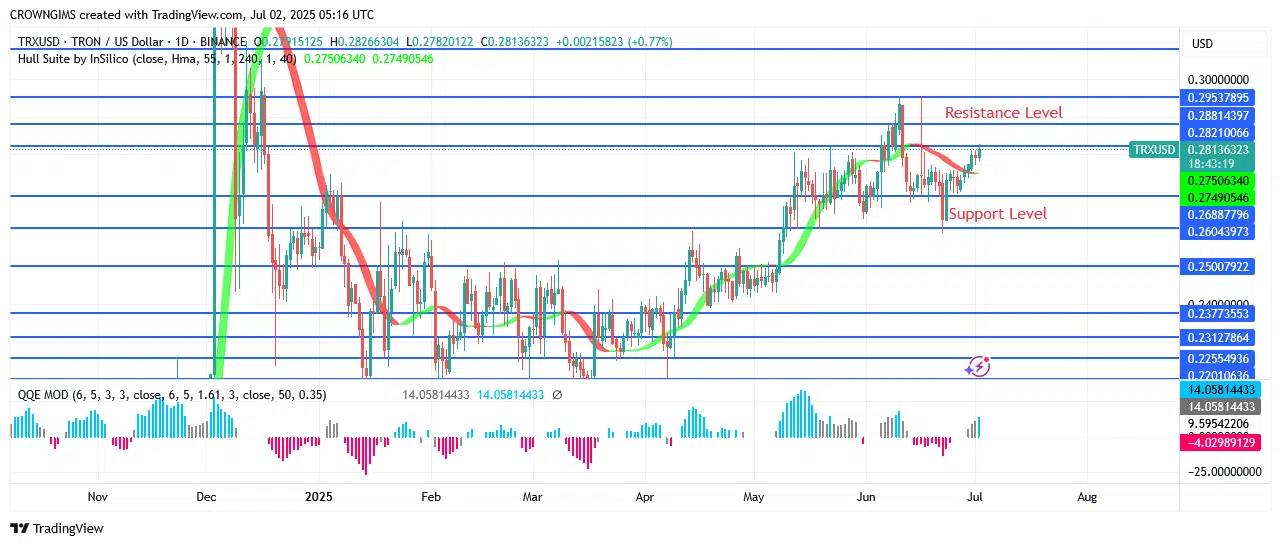This screenshot has width=1281, height=546.
Task: Click the purple lightning event icon
Action: click(977, 367)
